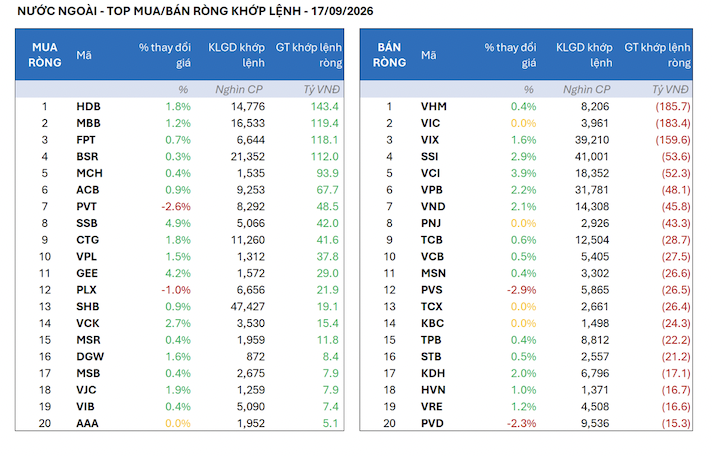Viewport: 712px width, 456px height.
Task: Select SSI volume 41,001
Action: (x=592, y=157)
